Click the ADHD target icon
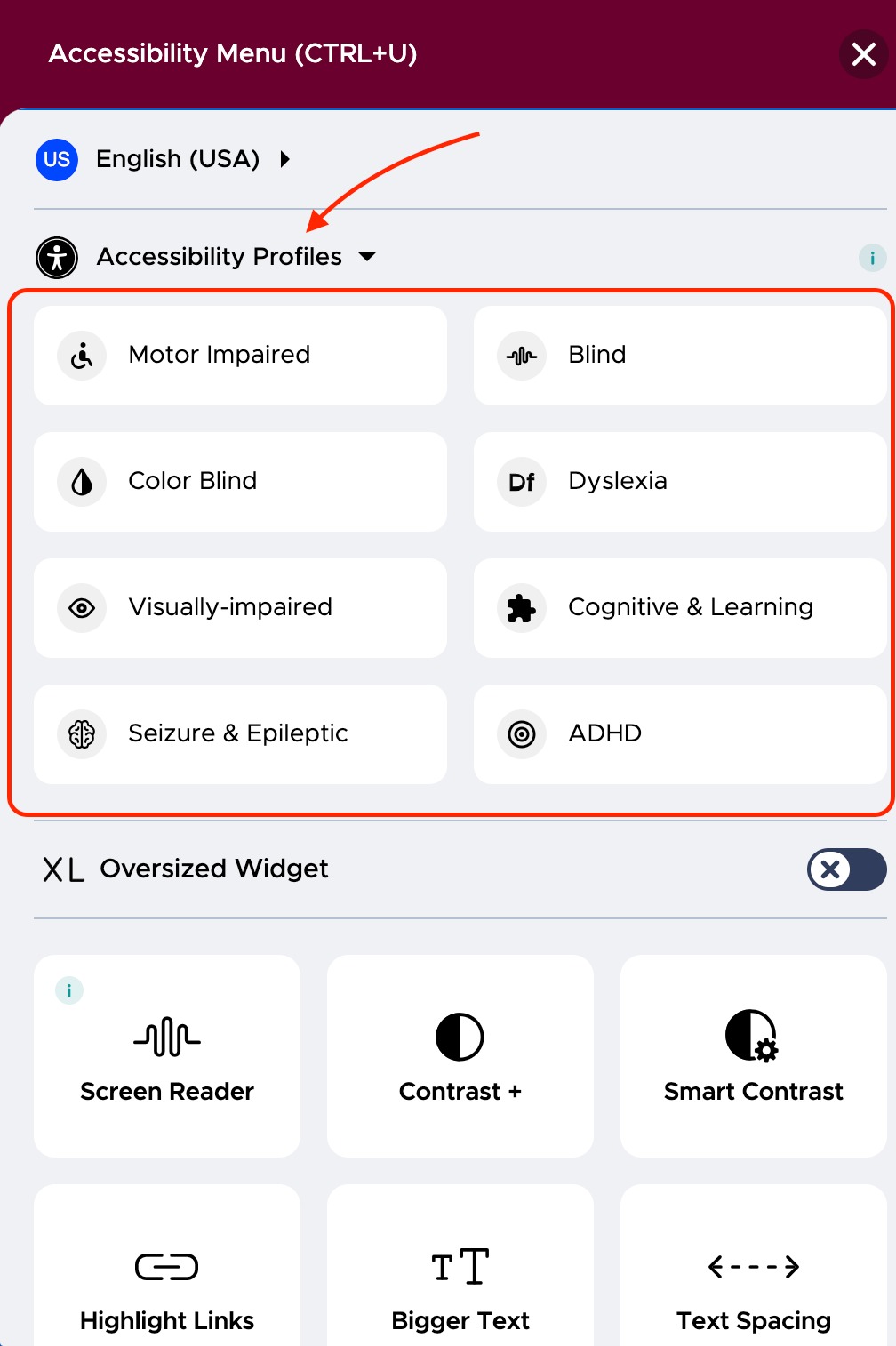 pyautogui.click(x=521, y=734)
